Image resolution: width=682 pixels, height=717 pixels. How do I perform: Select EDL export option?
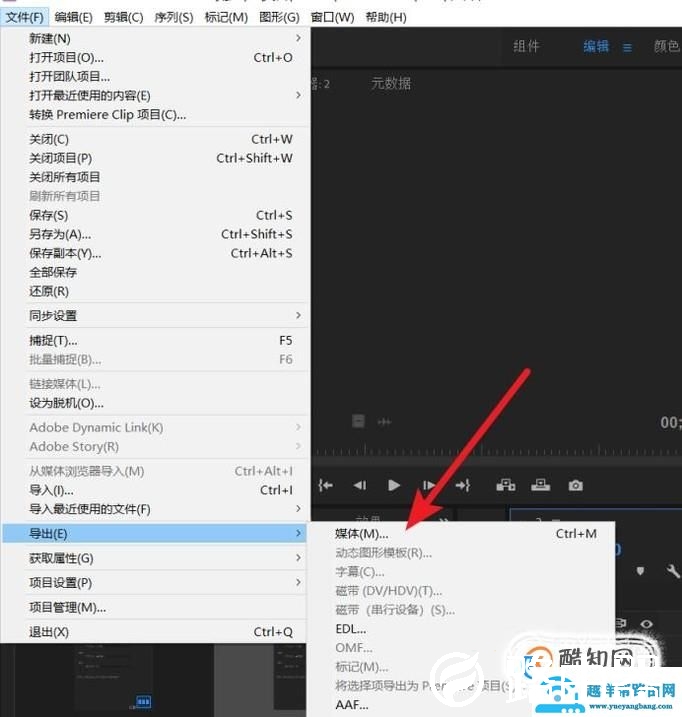(462, 629)
